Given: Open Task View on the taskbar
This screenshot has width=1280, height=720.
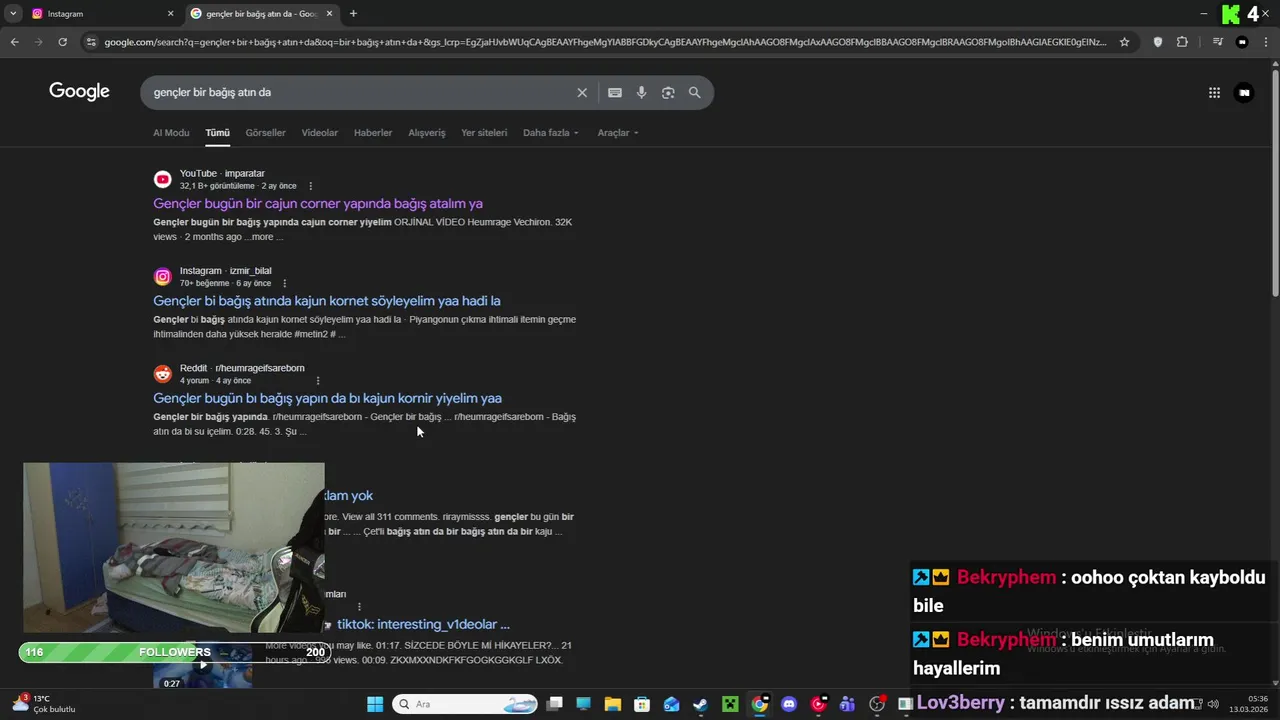Looking at the screenshot, I should [555, 704].
